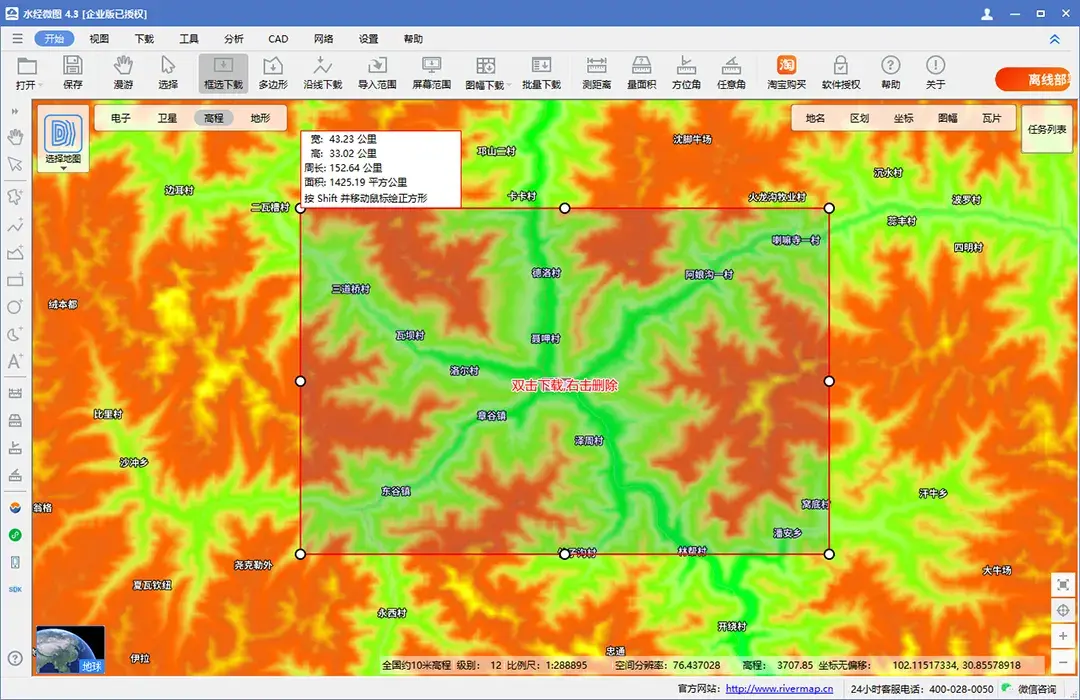The width and height of the screenshot is (1080, 700).
Task: Switch map layer to 卫星
Action: [x=167, y=119]
